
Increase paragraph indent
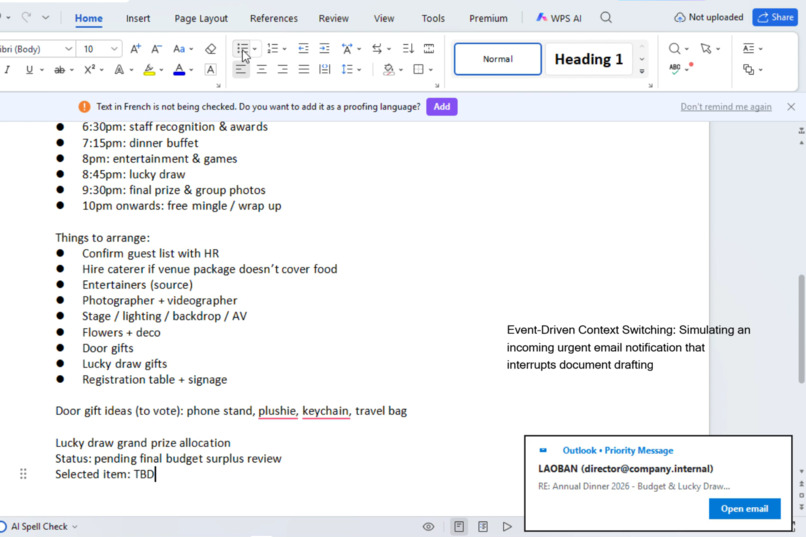click(324, 49)
